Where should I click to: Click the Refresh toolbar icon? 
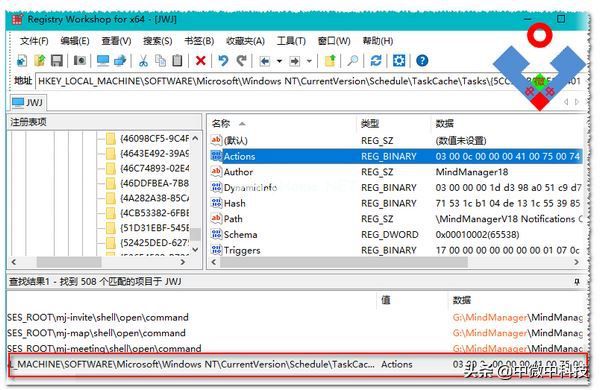click(376, 60)
